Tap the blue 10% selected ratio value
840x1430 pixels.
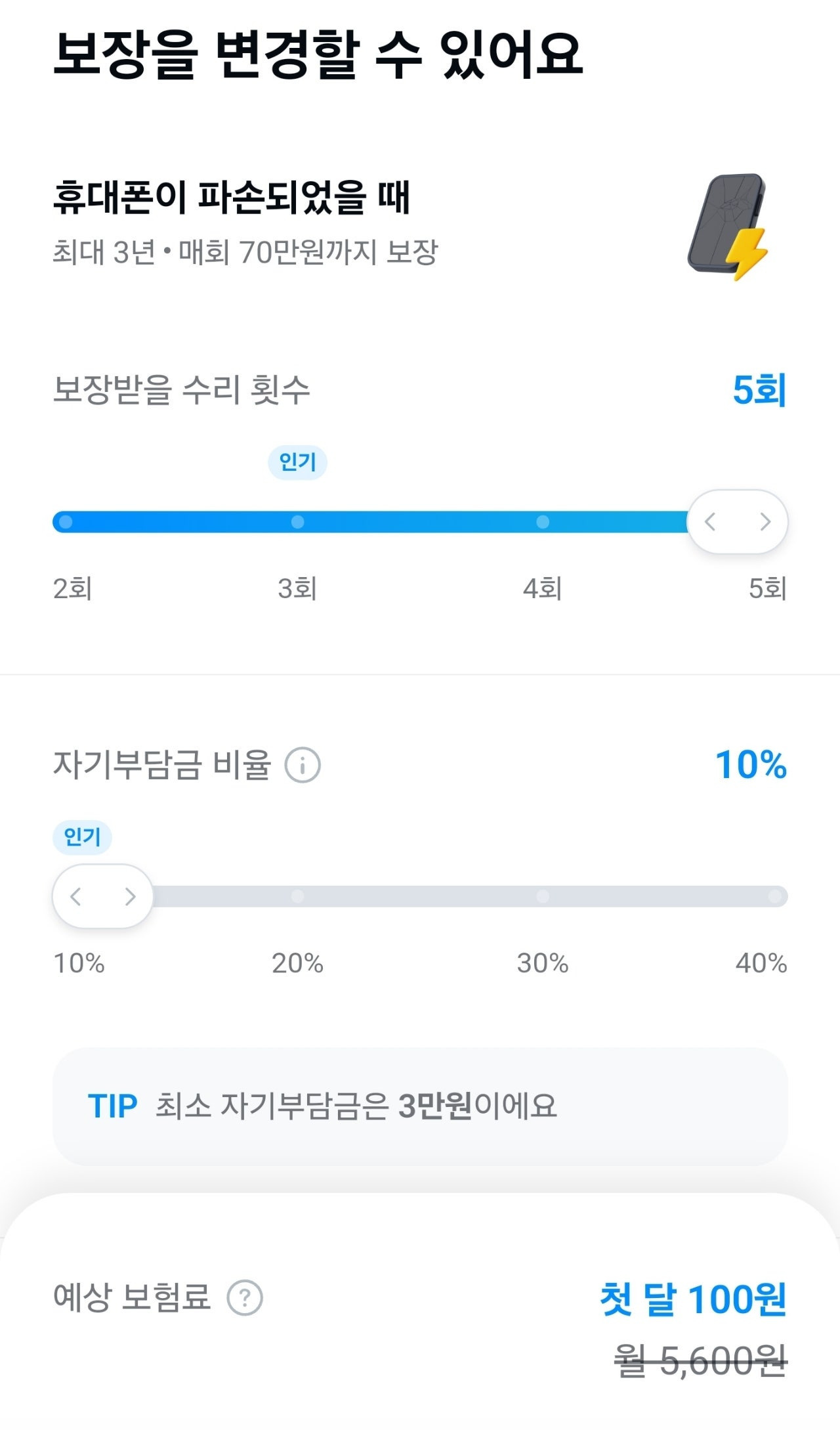pos(751,765)
